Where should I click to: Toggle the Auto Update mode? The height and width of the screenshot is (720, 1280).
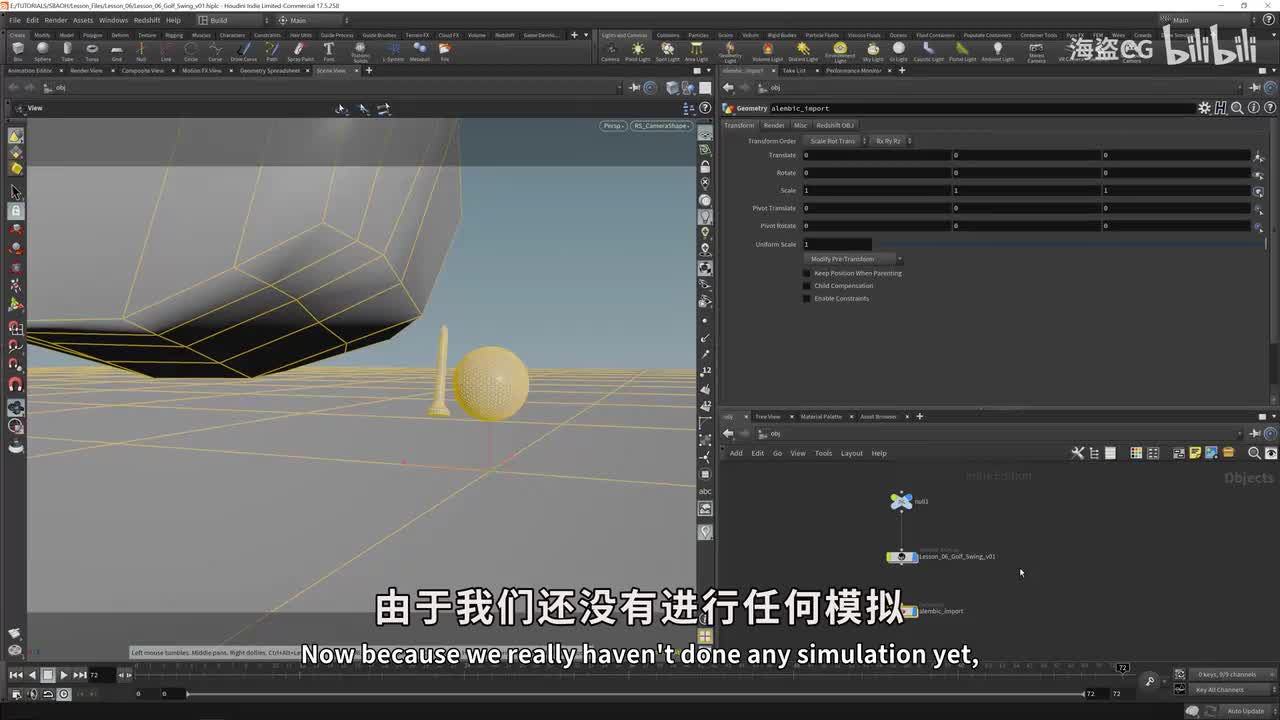pyautogui.click(x=1245, y=711)
